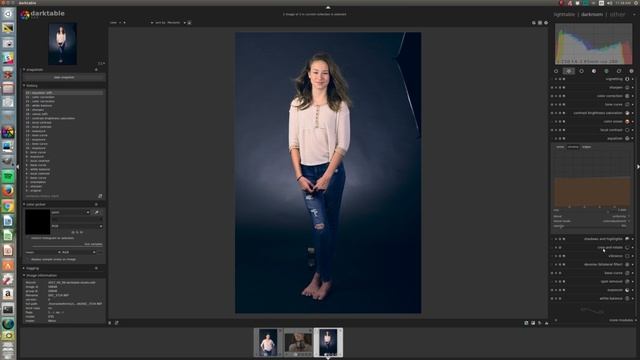Collapse the history panel
Viewport: 640px width, 360px height.
pyautogui.click(x=32, y=86)
